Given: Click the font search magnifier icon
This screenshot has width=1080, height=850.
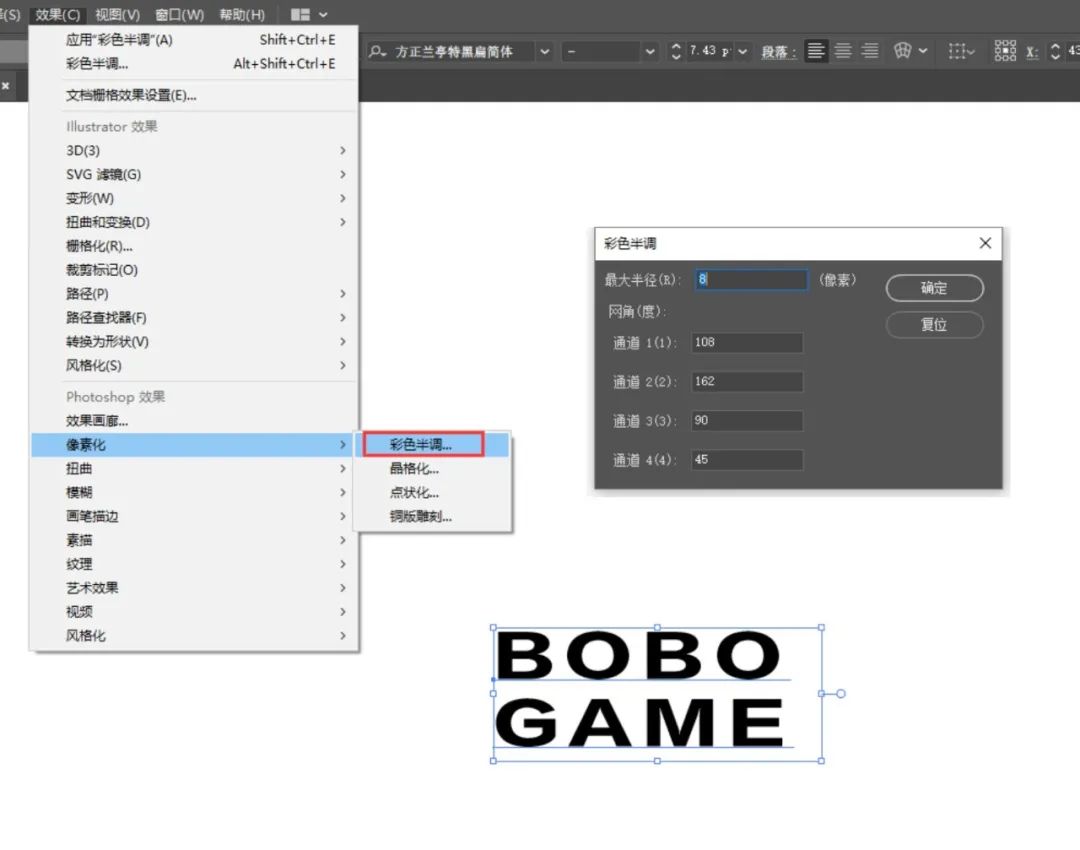Looking at the screenshot, I should coord(377,51).
